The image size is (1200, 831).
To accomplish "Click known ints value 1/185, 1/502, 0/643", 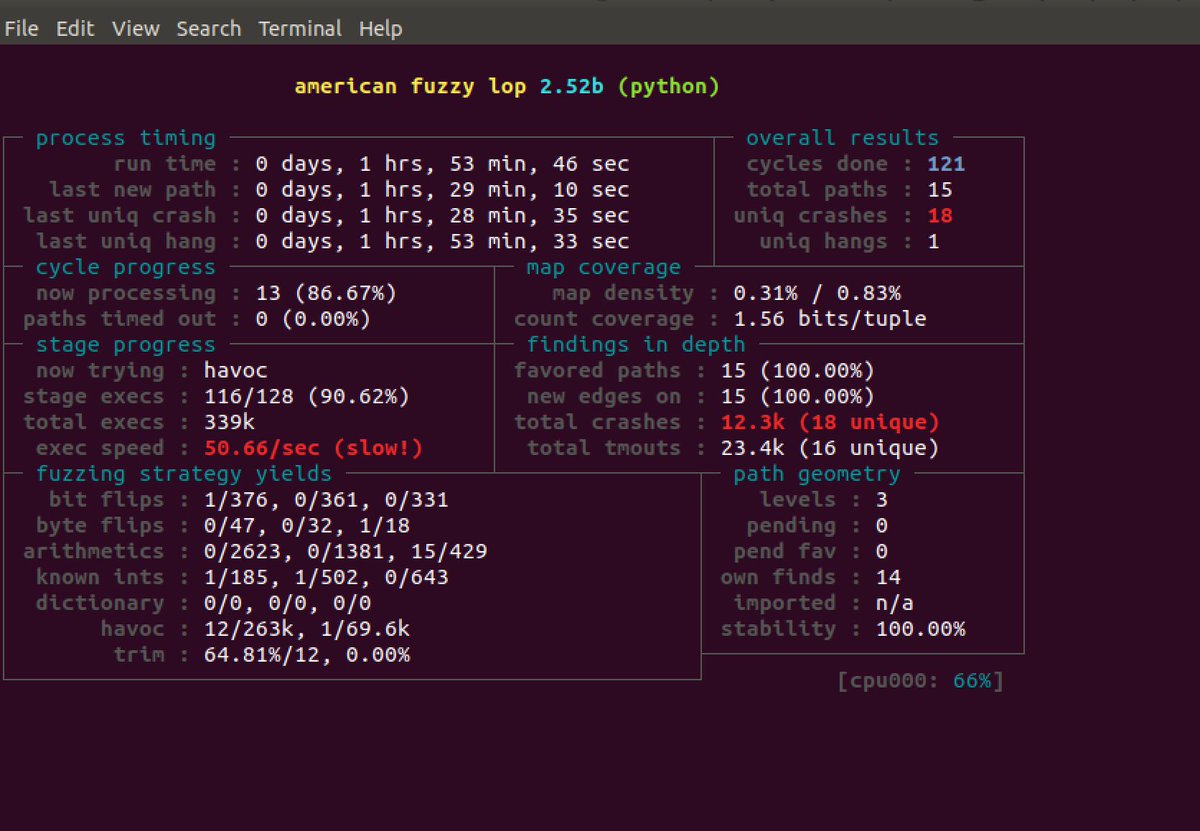I will pos(326,578).
